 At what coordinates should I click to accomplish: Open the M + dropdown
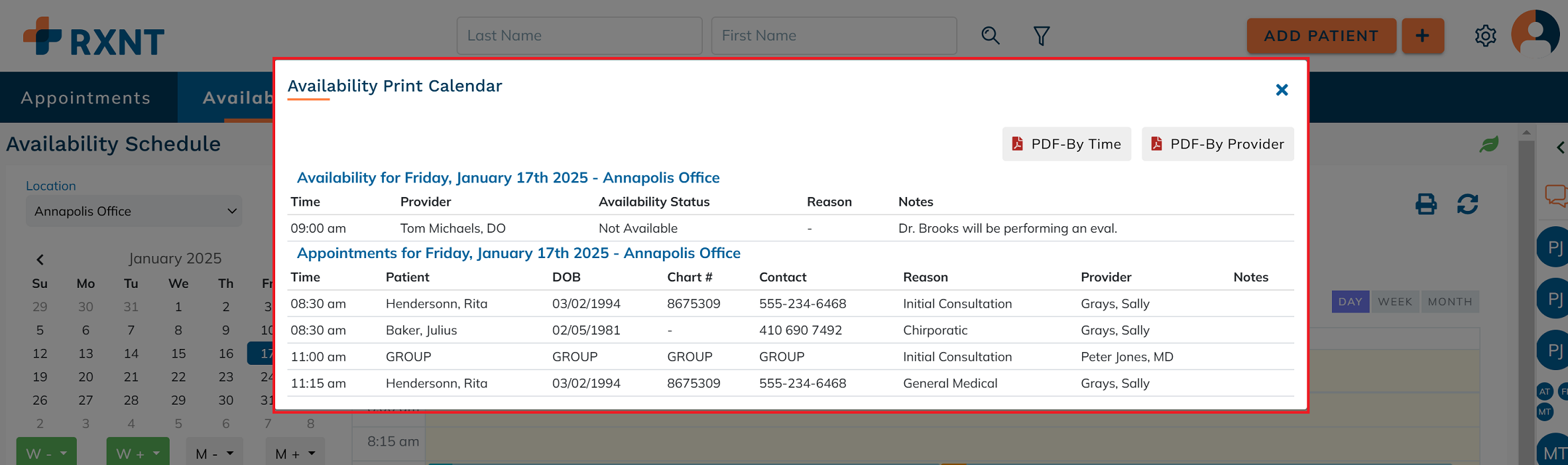click(295, 453)
